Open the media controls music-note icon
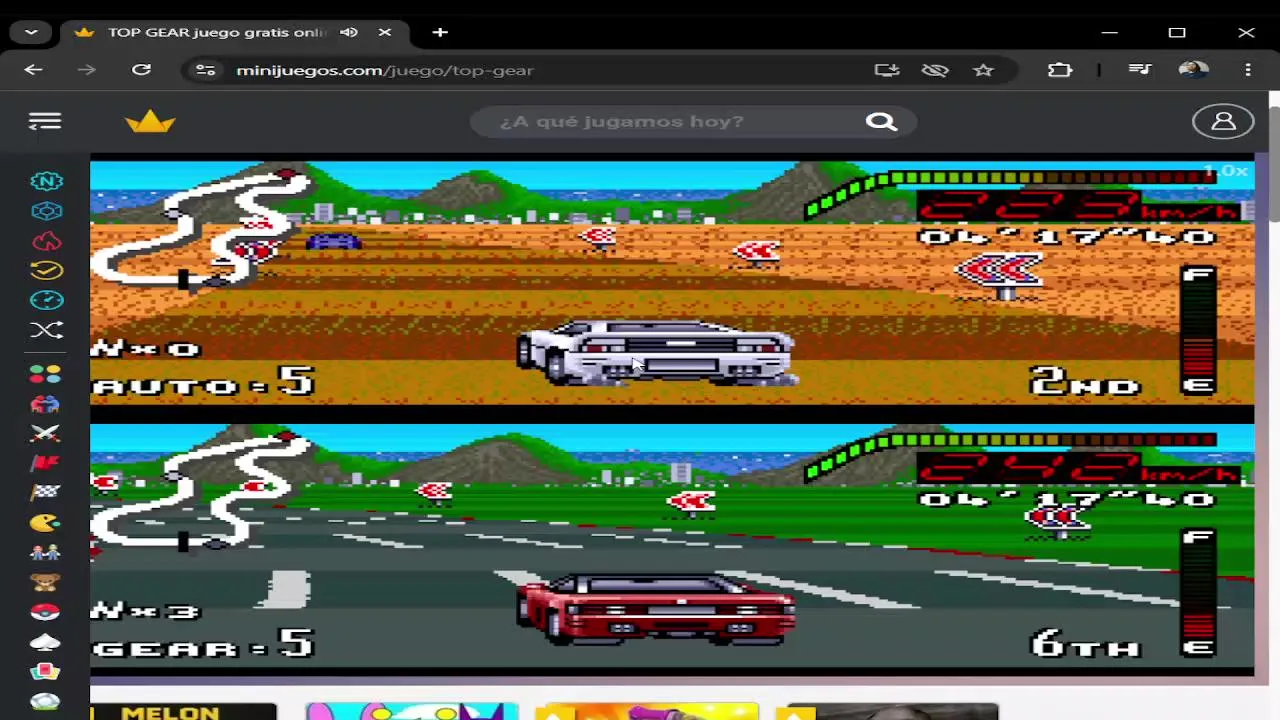Screen dimensions: 1280x720 pos(1140,70)
